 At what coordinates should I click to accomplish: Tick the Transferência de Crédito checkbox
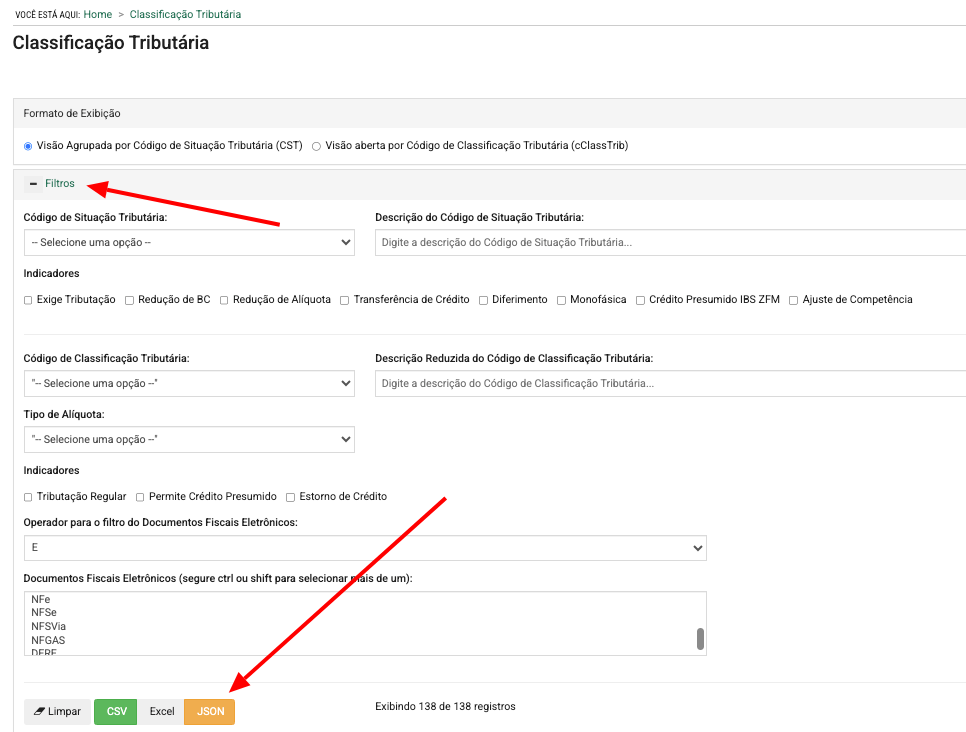pyautogui.click(x=345, y=300)
